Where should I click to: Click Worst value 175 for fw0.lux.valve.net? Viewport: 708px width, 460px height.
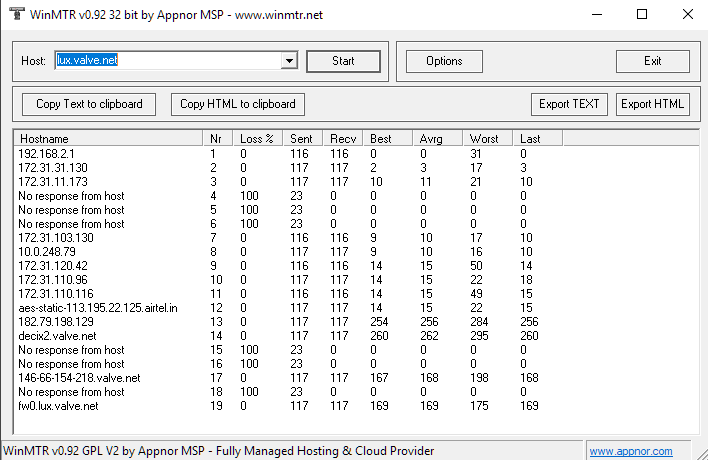(x=479, y=406)
